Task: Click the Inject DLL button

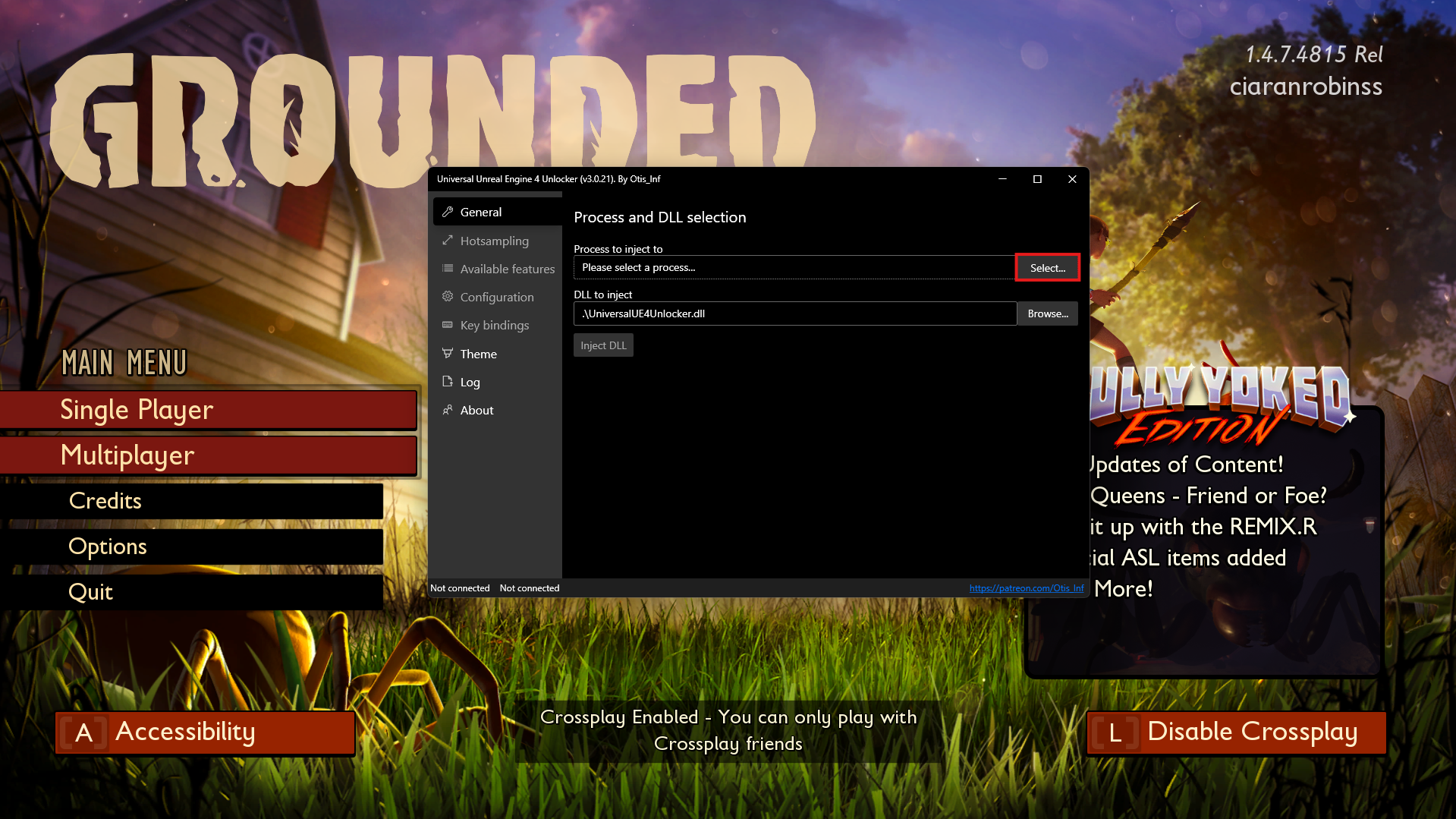Action: 603,345
